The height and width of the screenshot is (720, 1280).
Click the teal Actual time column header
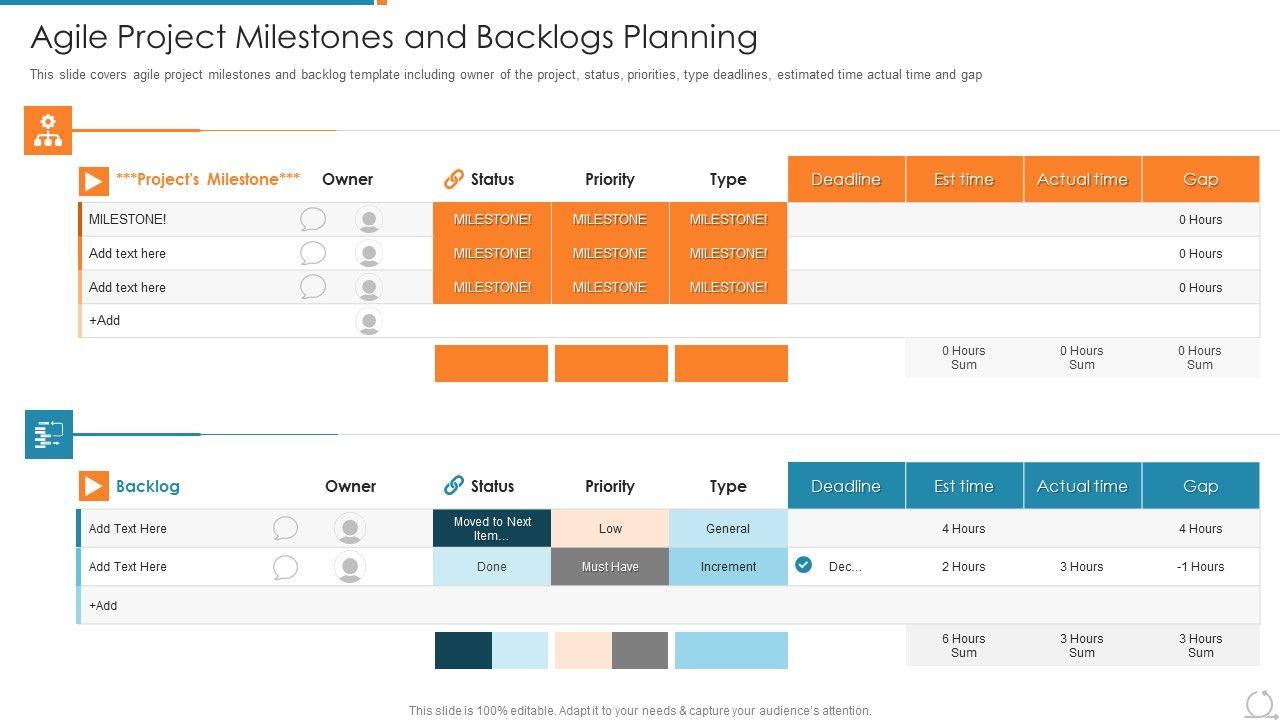click(1082, 487)
